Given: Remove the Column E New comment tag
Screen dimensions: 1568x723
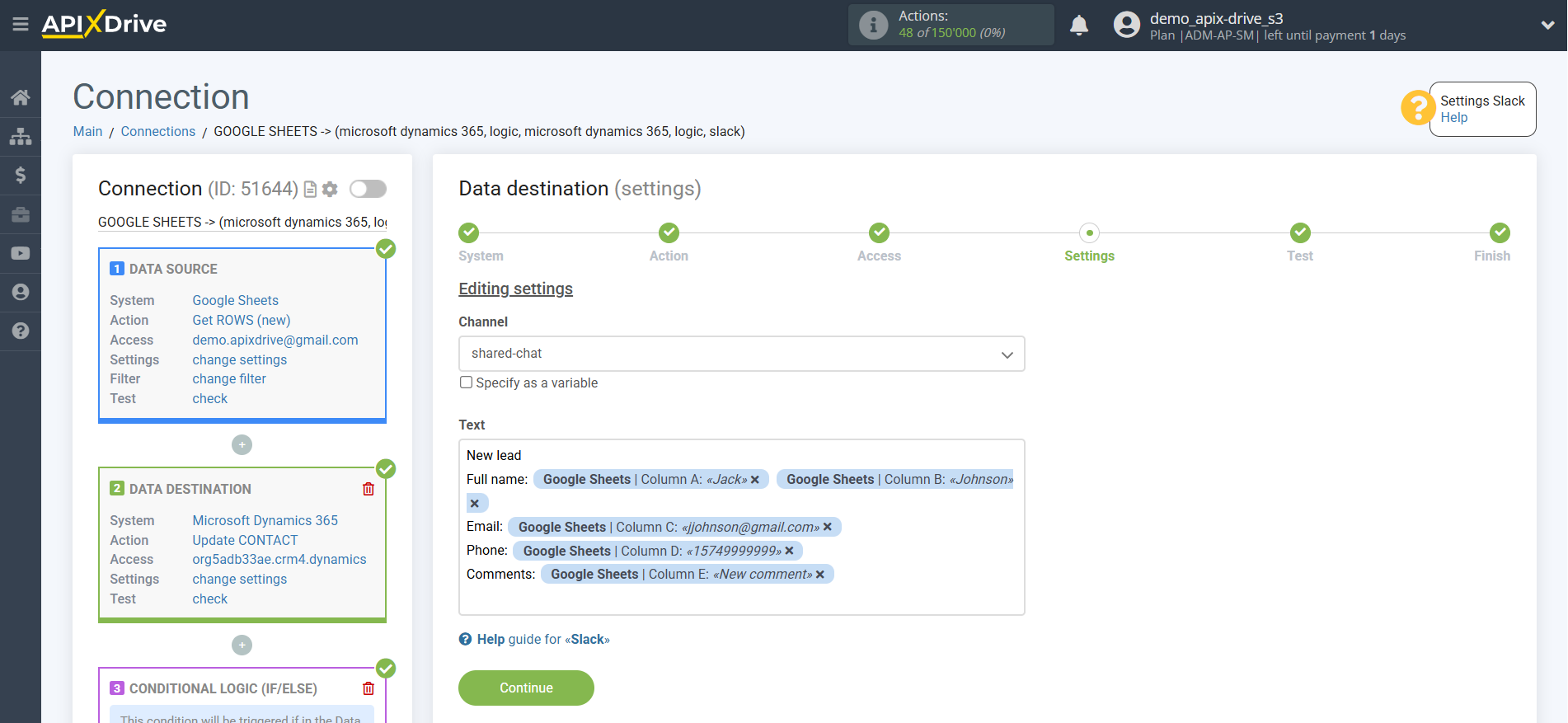Looking at the screenshot, I should coord(819,575).
